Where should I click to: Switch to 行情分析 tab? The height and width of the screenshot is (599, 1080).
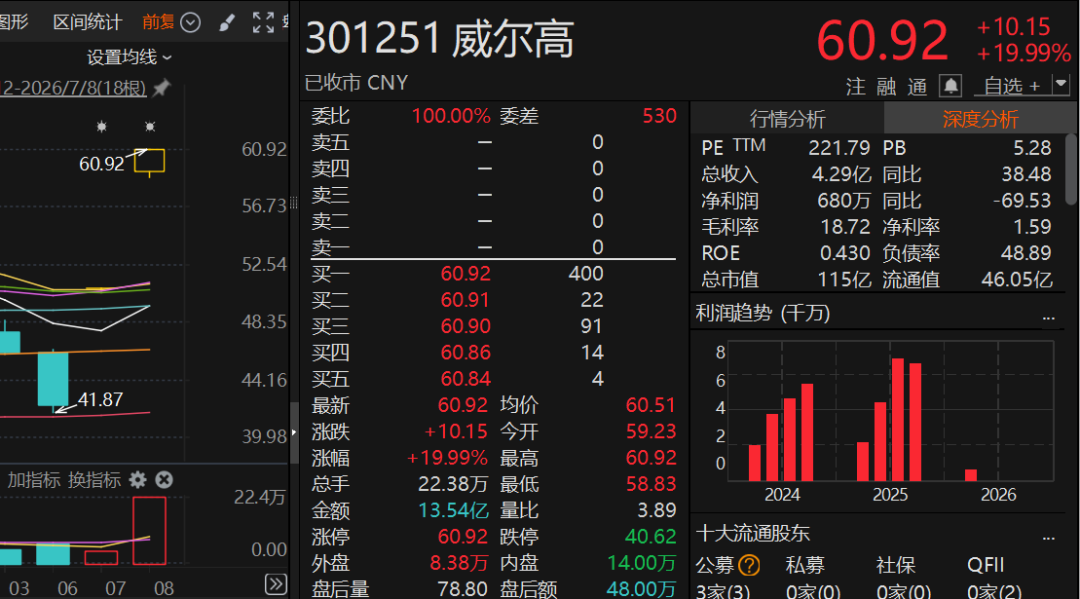click(787, 119)
